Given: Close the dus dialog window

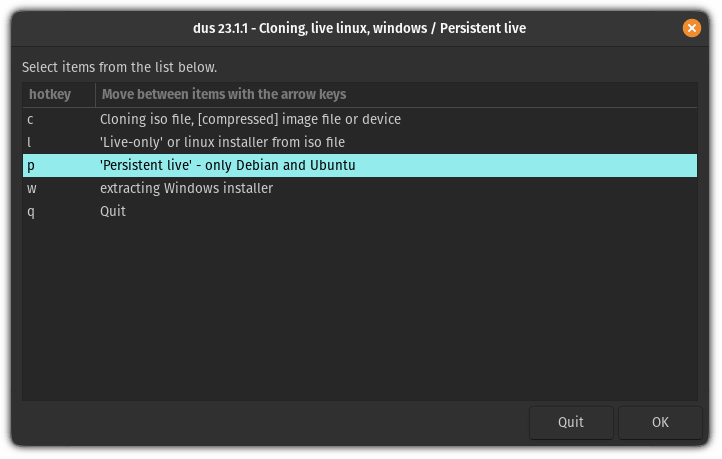Looking at the screenshot, I should pyautogui.click(x=692, y=28).
